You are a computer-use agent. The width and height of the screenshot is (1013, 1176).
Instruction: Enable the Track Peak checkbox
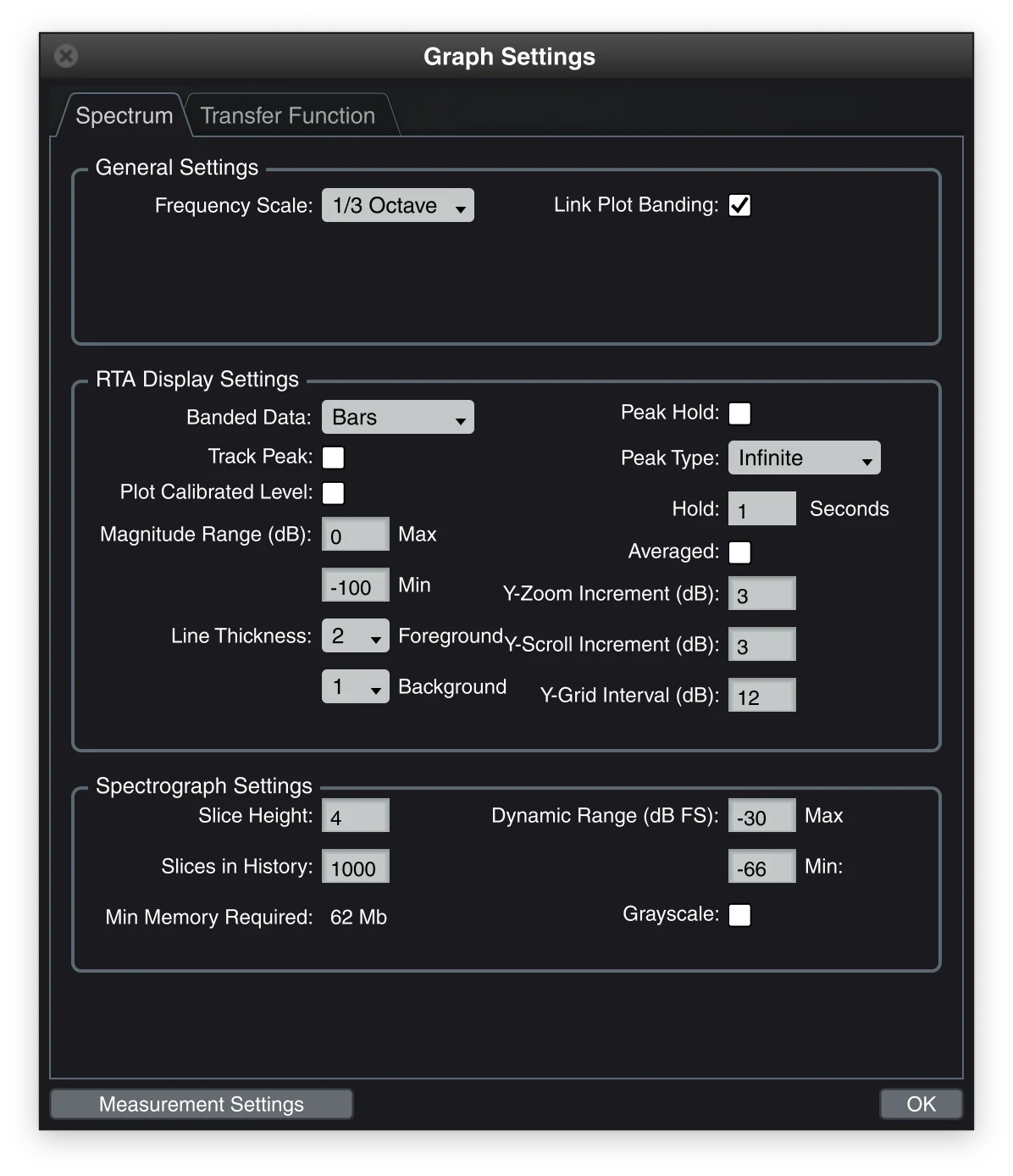click(334, 458)
